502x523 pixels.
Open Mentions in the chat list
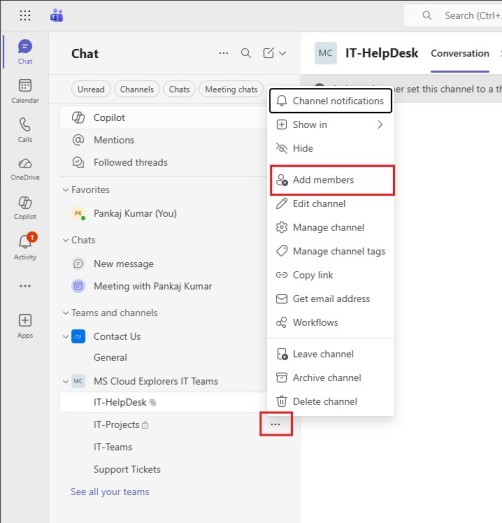pyautogui.click(x=163, y=140)
